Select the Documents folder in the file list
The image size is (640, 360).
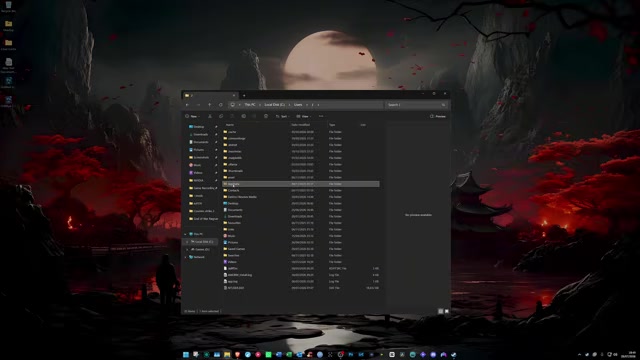301,210
